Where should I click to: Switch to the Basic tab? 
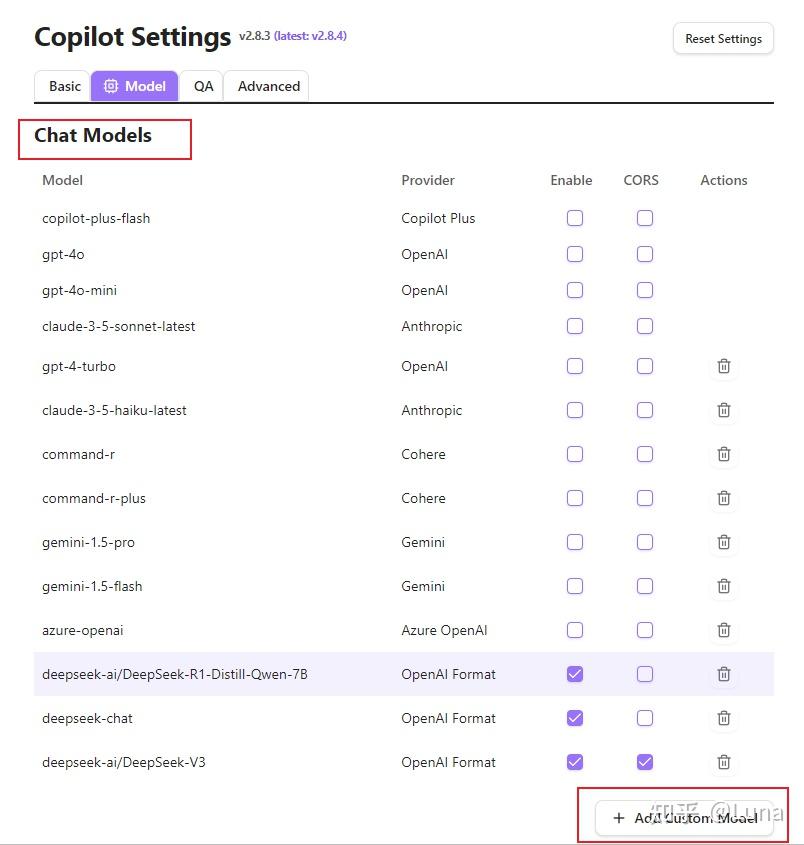pos(64,86)
